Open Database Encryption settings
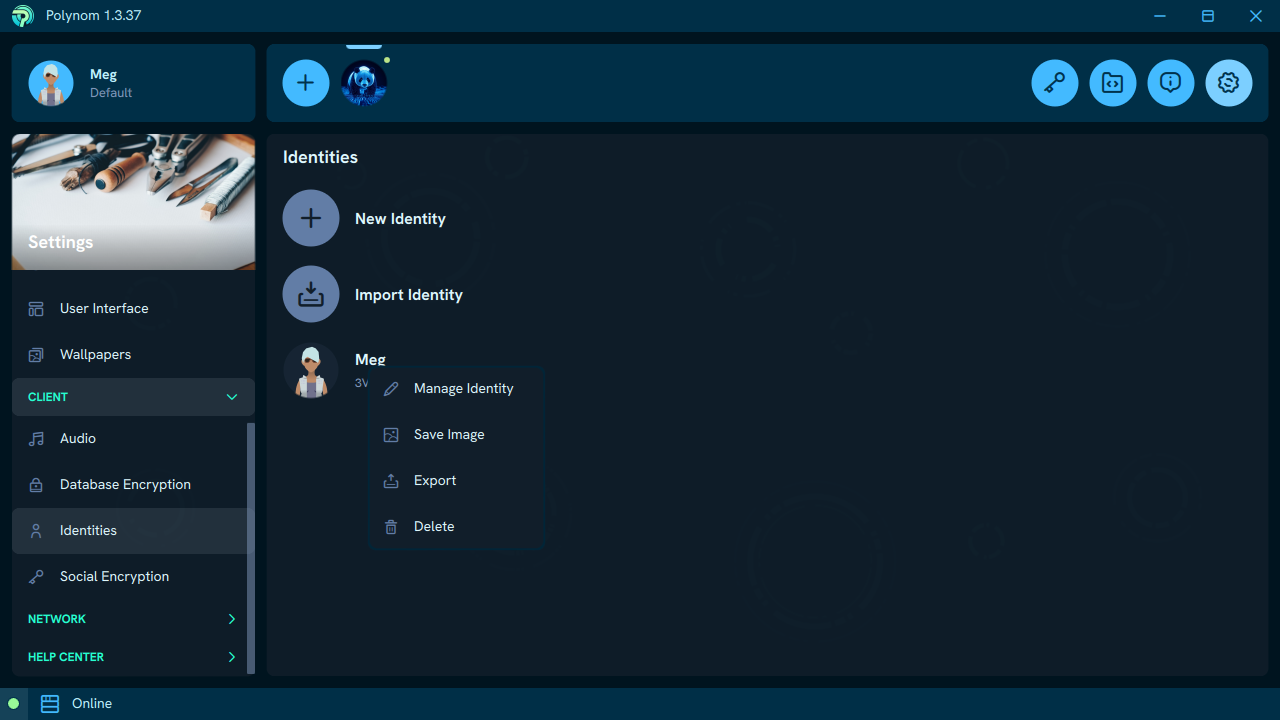 tap(125, 484)
